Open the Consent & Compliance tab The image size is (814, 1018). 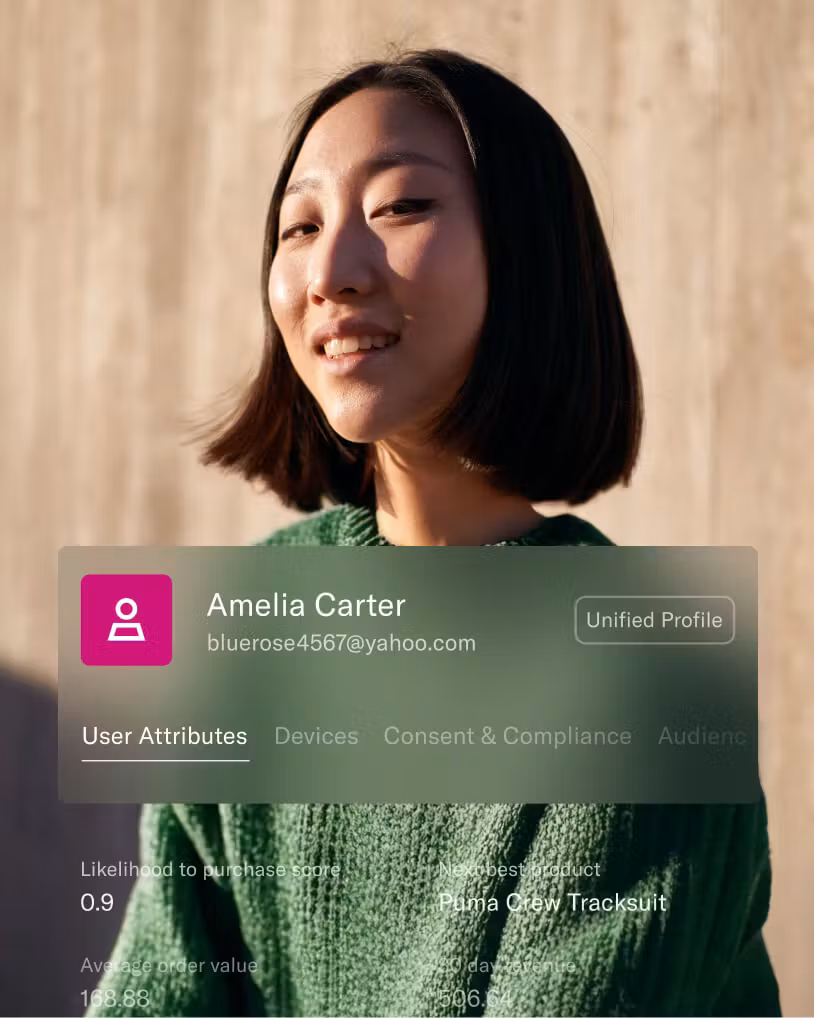(508, 737)
